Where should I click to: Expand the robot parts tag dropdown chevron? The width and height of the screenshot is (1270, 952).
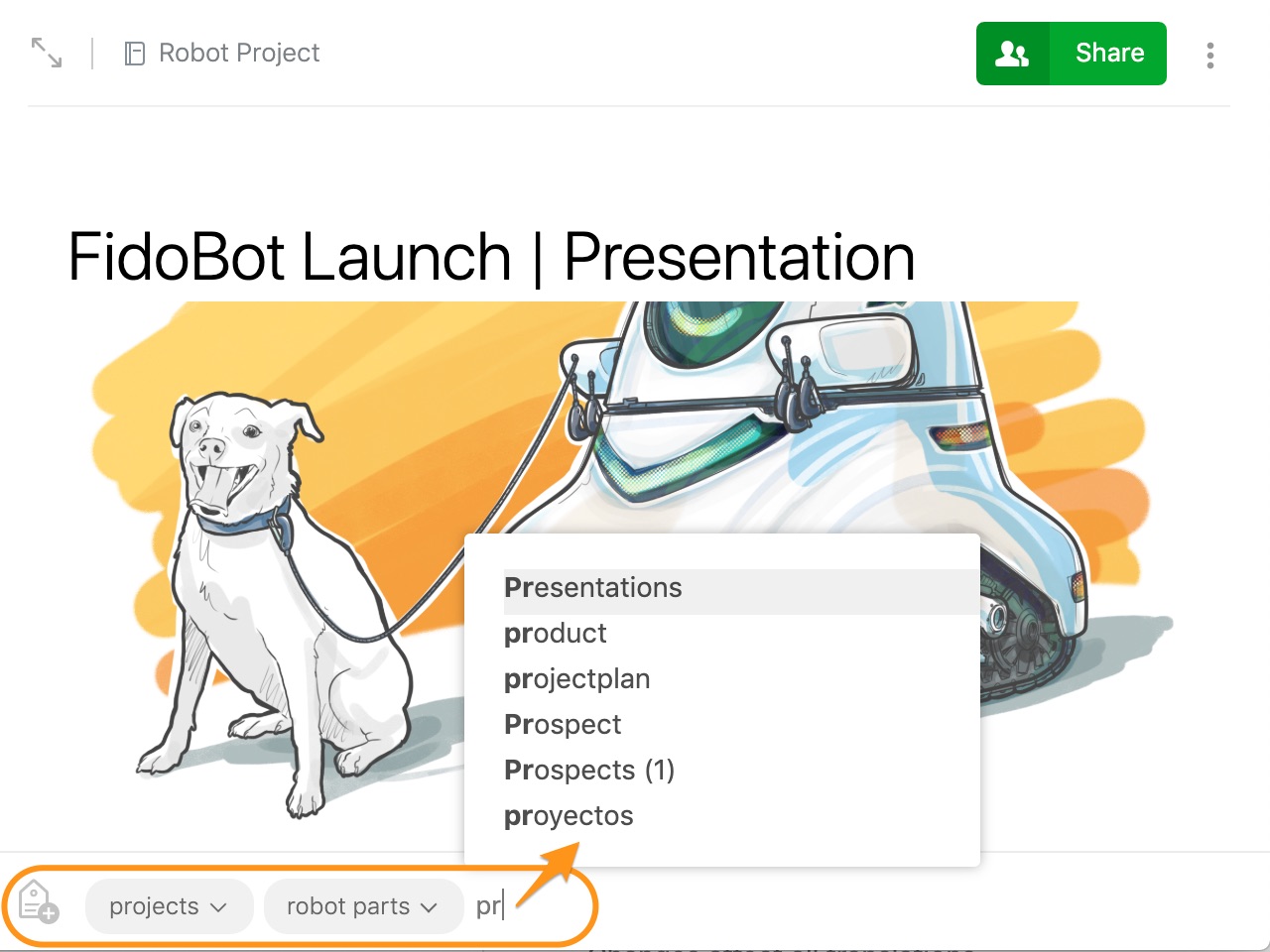(x=429, y=907)
